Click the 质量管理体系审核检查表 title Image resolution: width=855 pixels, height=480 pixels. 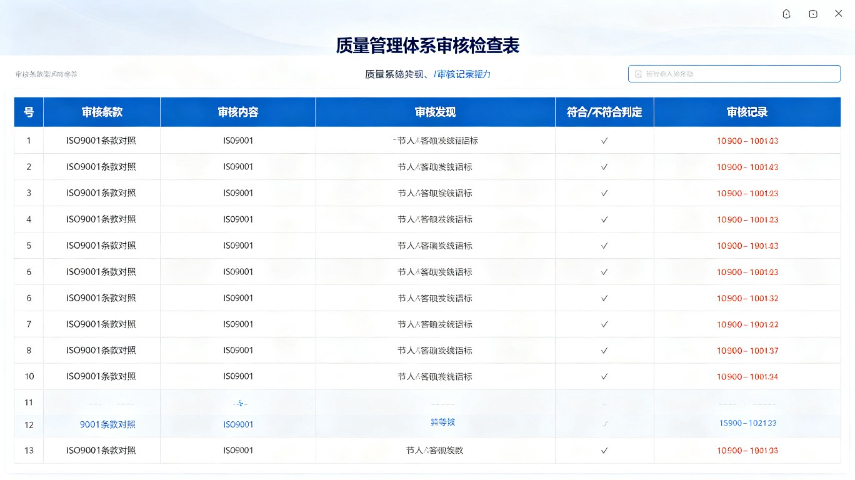click(x=428, y=45)
